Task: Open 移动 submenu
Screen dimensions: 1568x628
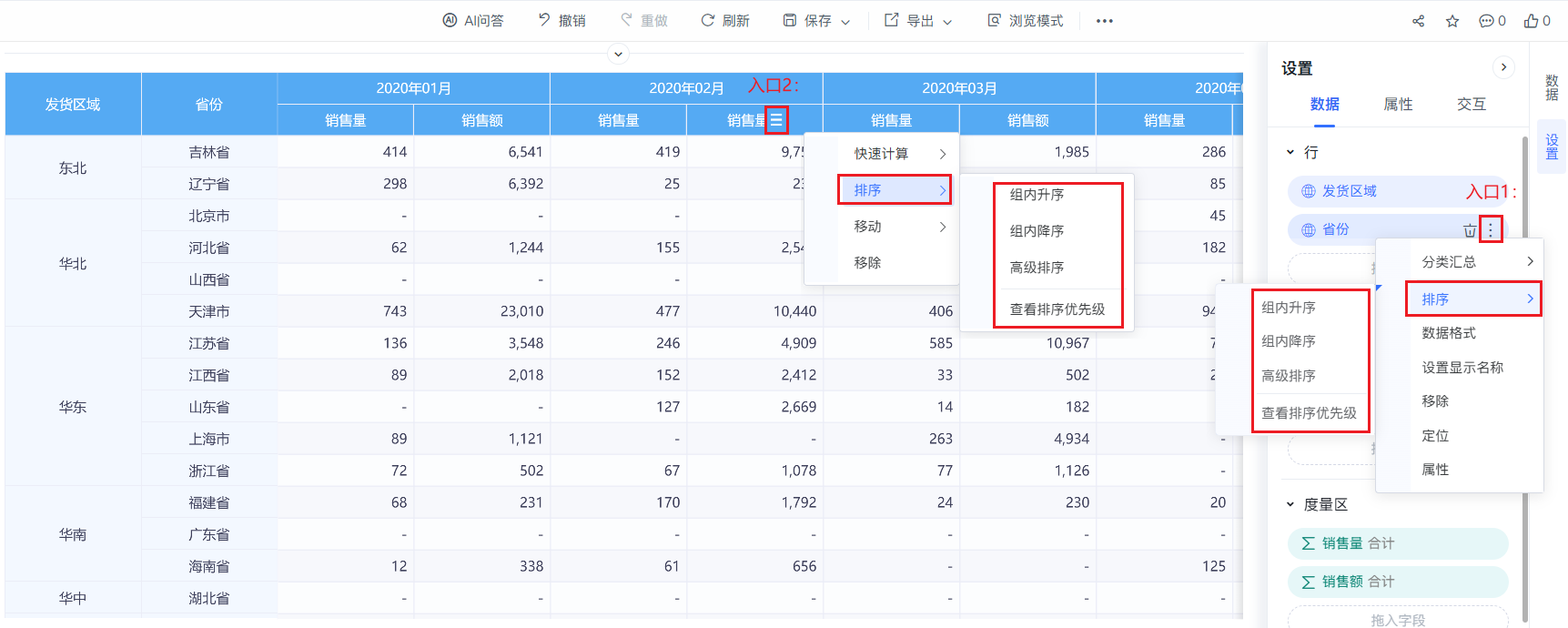Action: pyautogui.click(x=899, y=227)
